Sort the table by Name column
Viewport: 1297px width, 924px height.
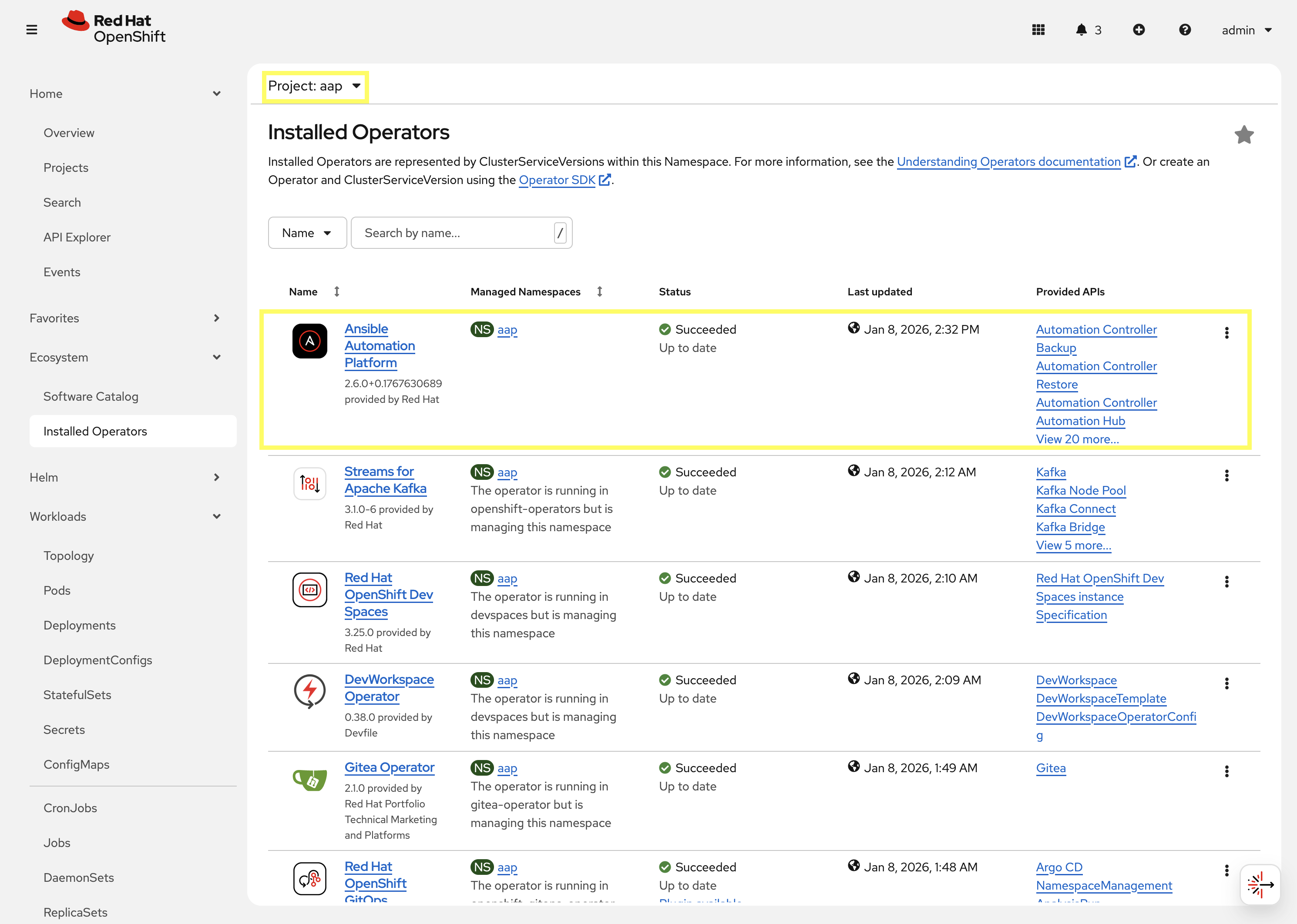click(336, 291)
